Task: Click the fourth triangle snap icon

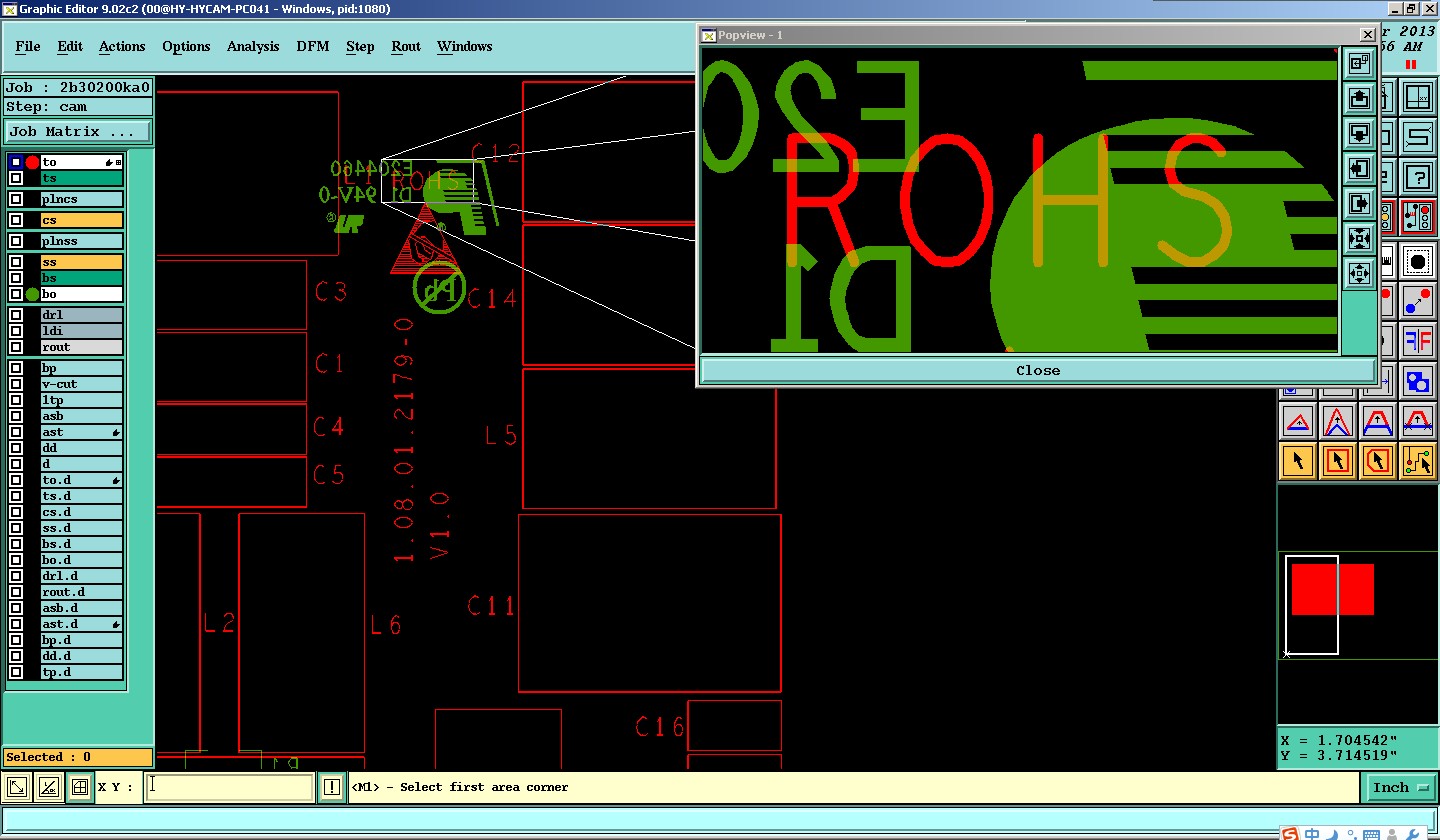Action: [1418, 422]
